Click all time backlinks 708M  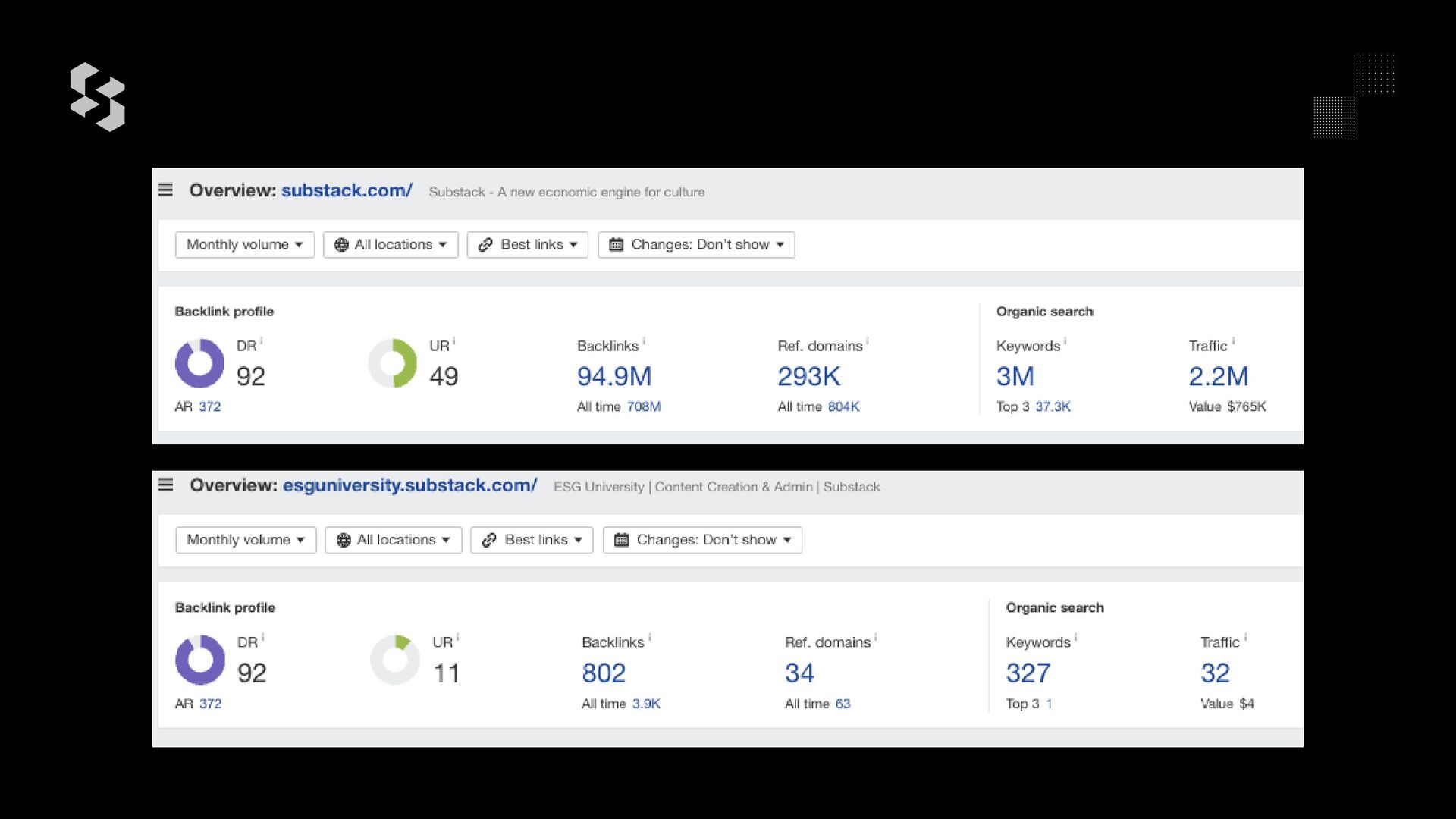coord(644,406)
